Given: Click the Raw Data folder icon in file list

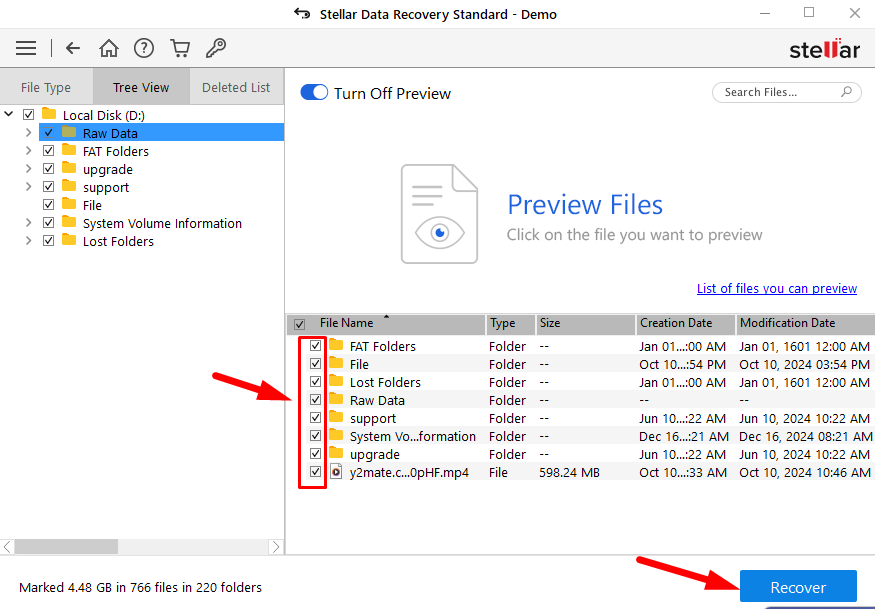Looking at the screenshot, I should coord(336,399).
